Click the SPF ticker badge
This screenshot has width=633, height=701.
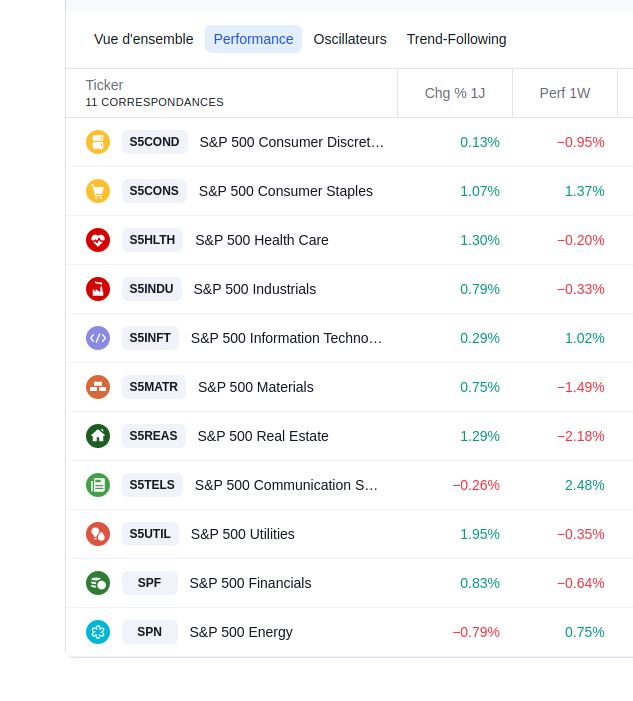(149, 583)
